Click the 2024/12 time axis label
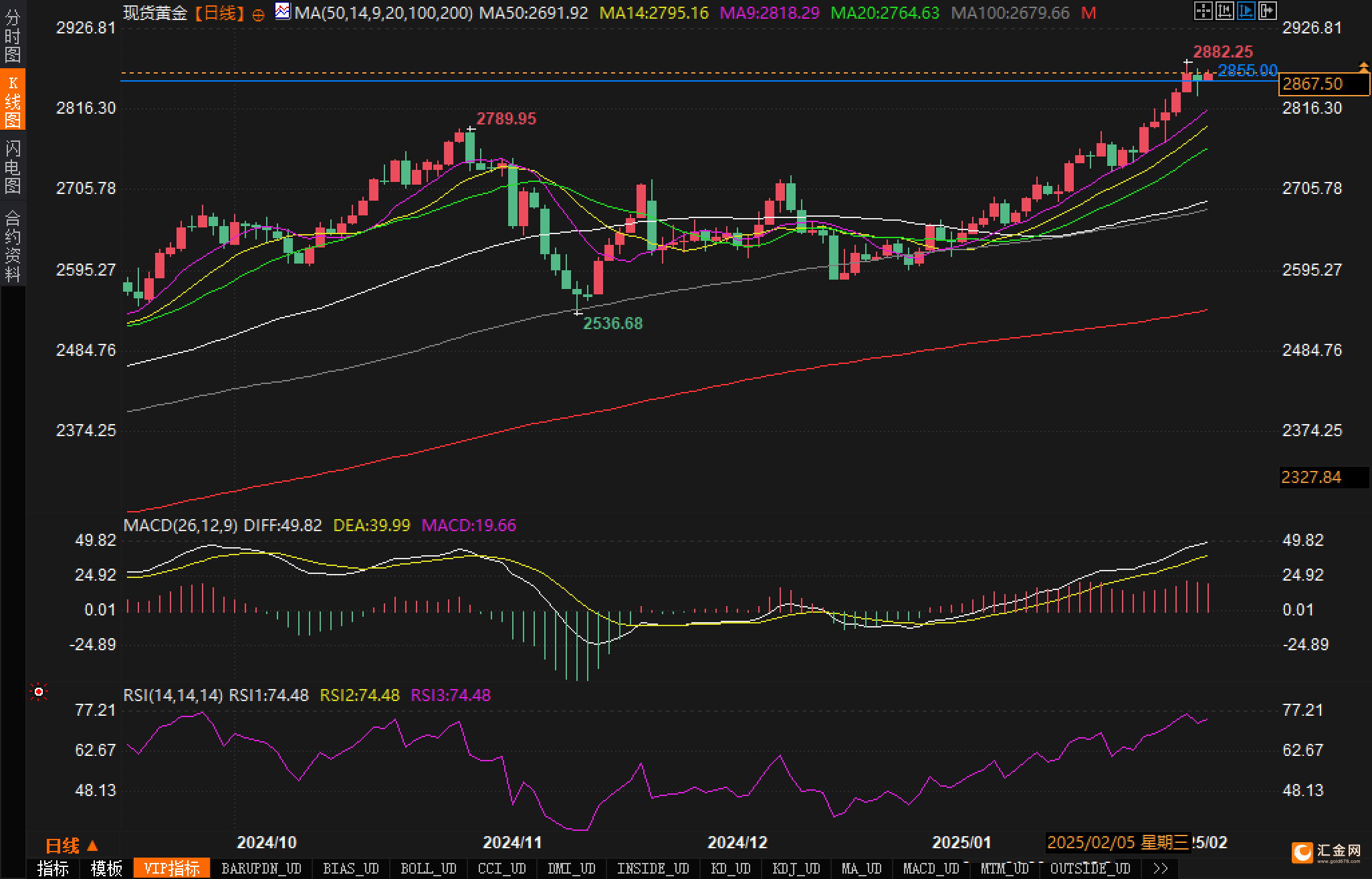The height and width of the screenshot is (879, 1372). (737, 842)
